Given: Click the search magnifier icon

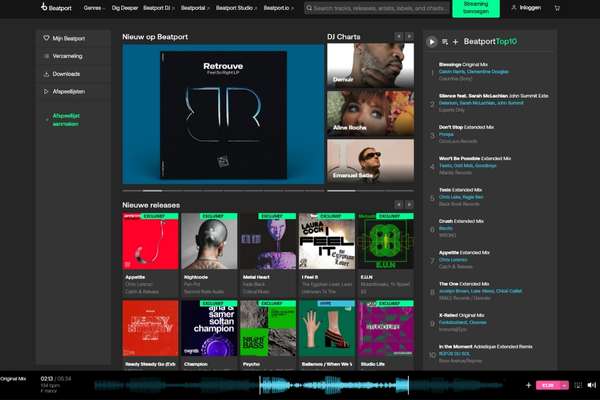Looking at the screenshot, I should coord(309,8).
